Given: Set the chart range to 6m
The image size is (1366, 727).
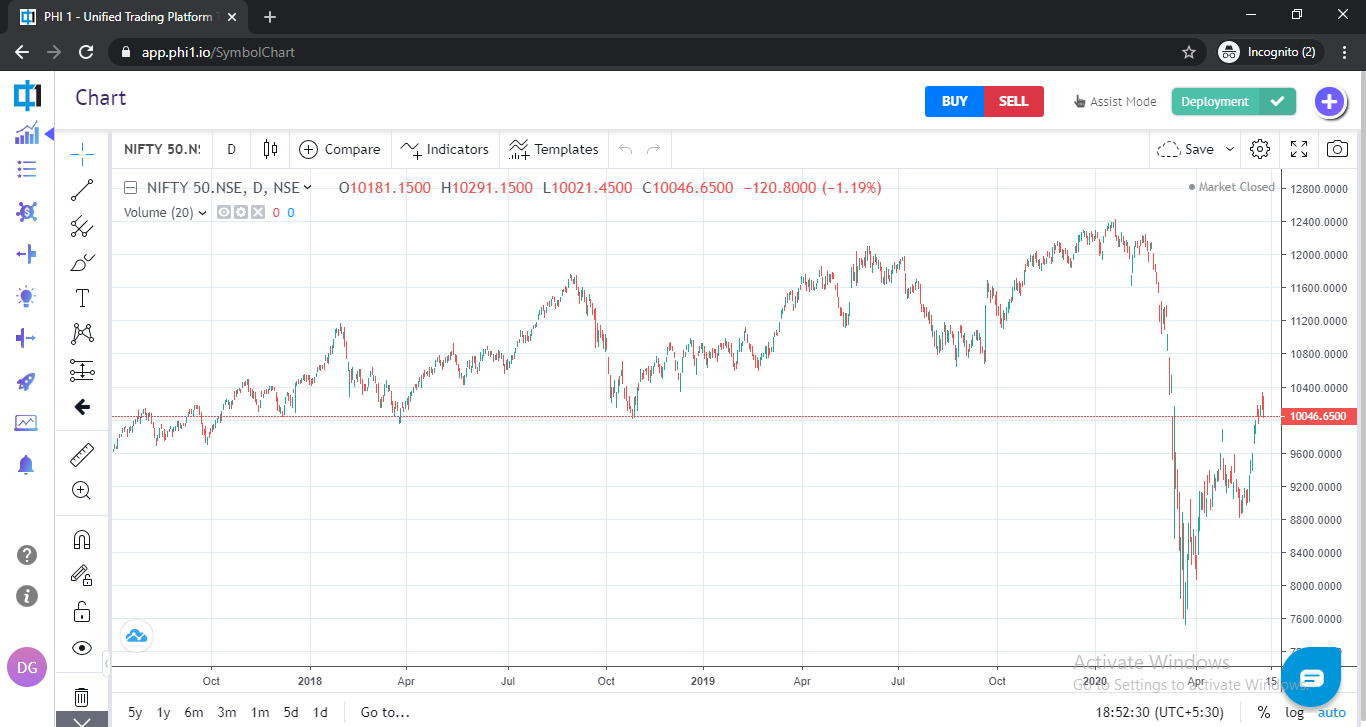Looking at the screenshot, I should point(193,712).
